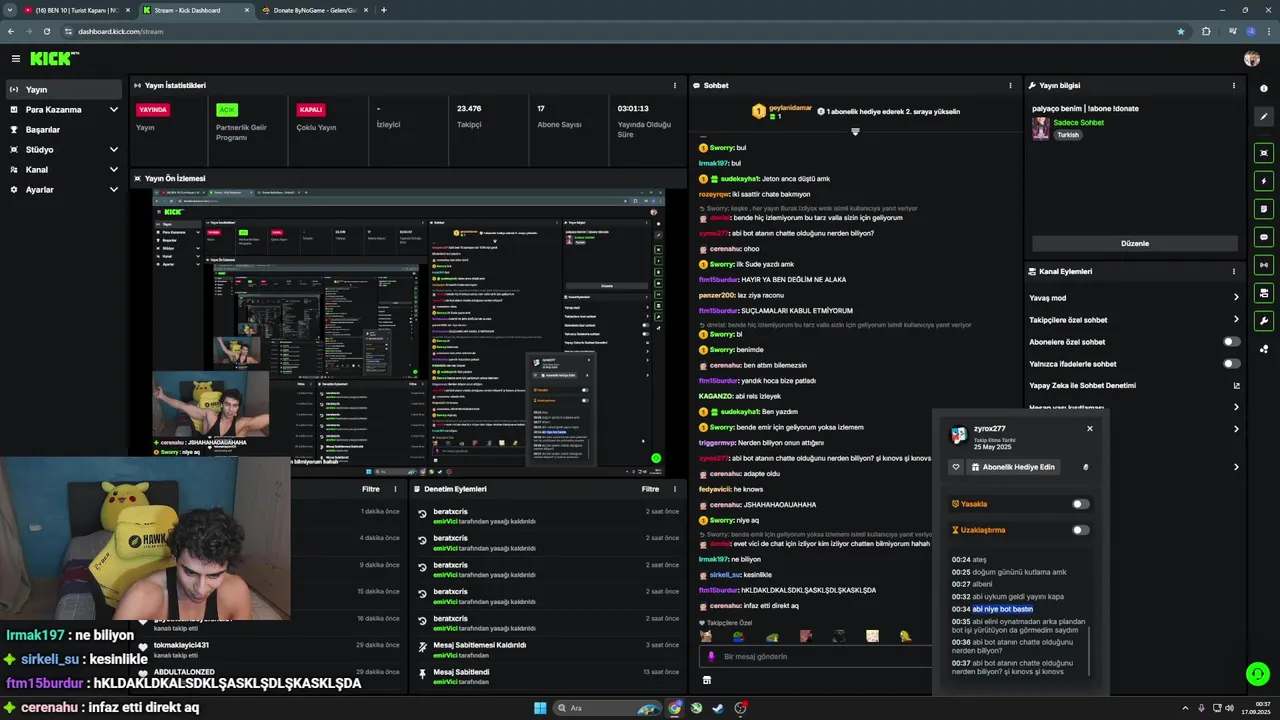
Task: Open the profile avatar menu
Action: (x=1252, y=59)
